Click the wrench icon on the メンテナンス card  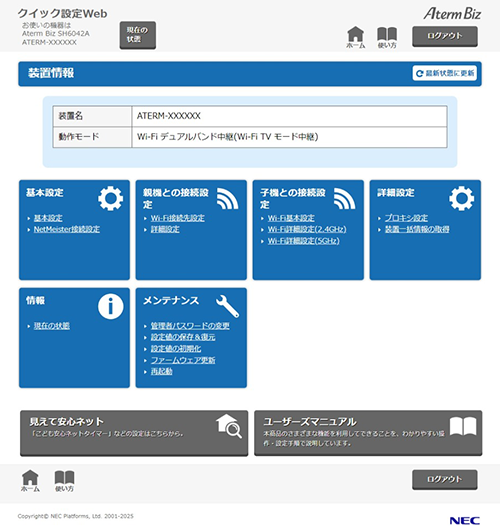tap(228, 306)
